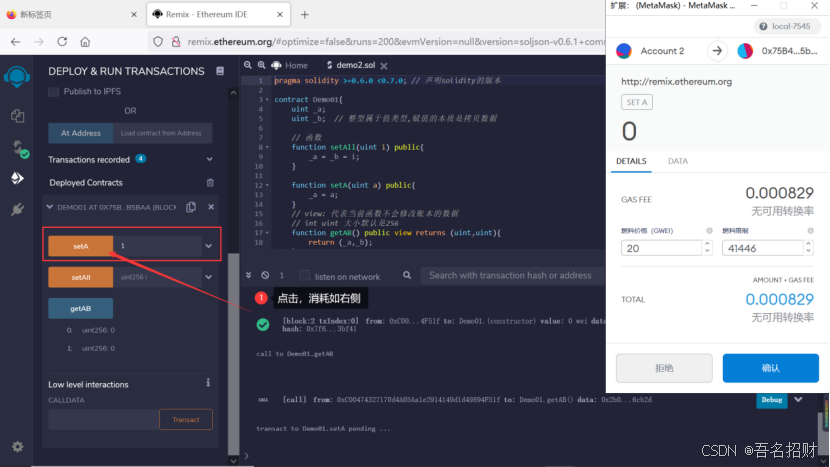Open the Plugin manager plug icon

17,210
